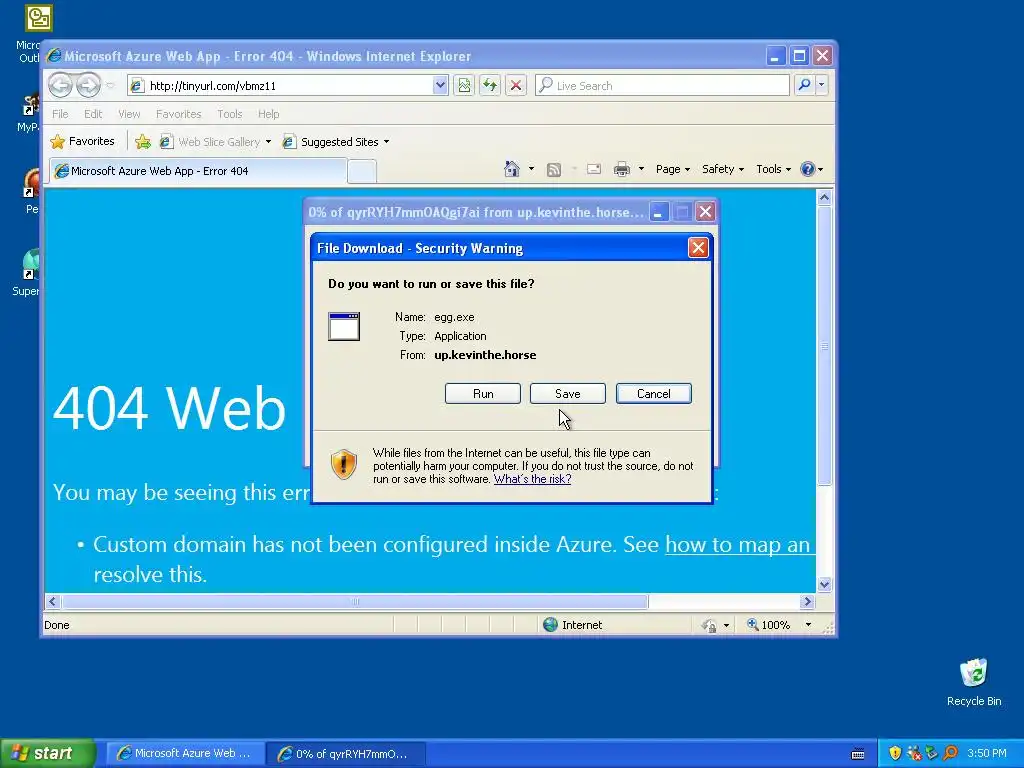This screenshot has width=1024, height=768.
Task: Open the Page command bar menu
Action: [x=673, y=169]
